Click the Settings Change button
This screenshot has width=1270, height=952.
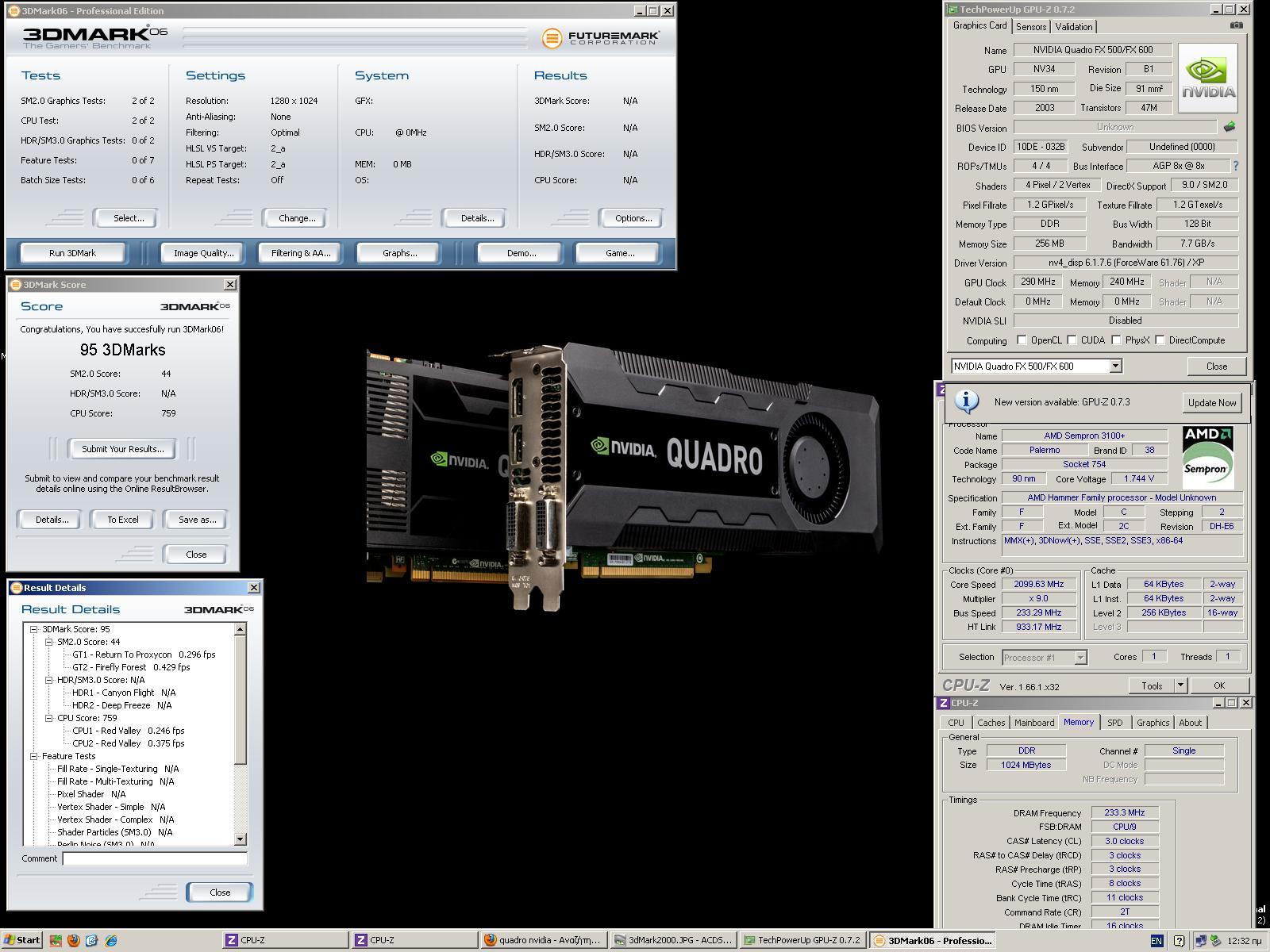tap(297, 218)
